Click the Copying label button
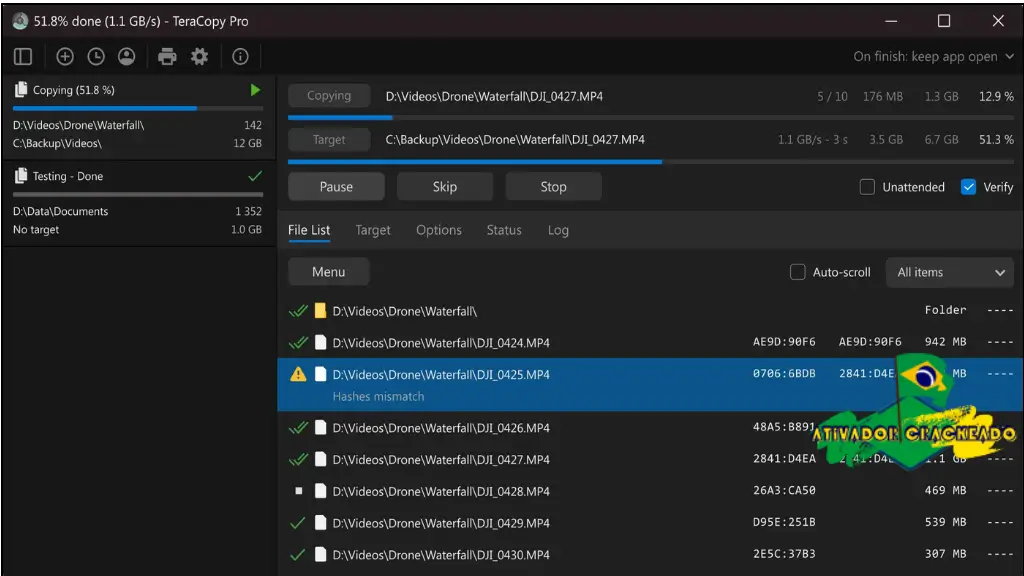The height and width of the screenshot is (576, 1024). (329, 95)
